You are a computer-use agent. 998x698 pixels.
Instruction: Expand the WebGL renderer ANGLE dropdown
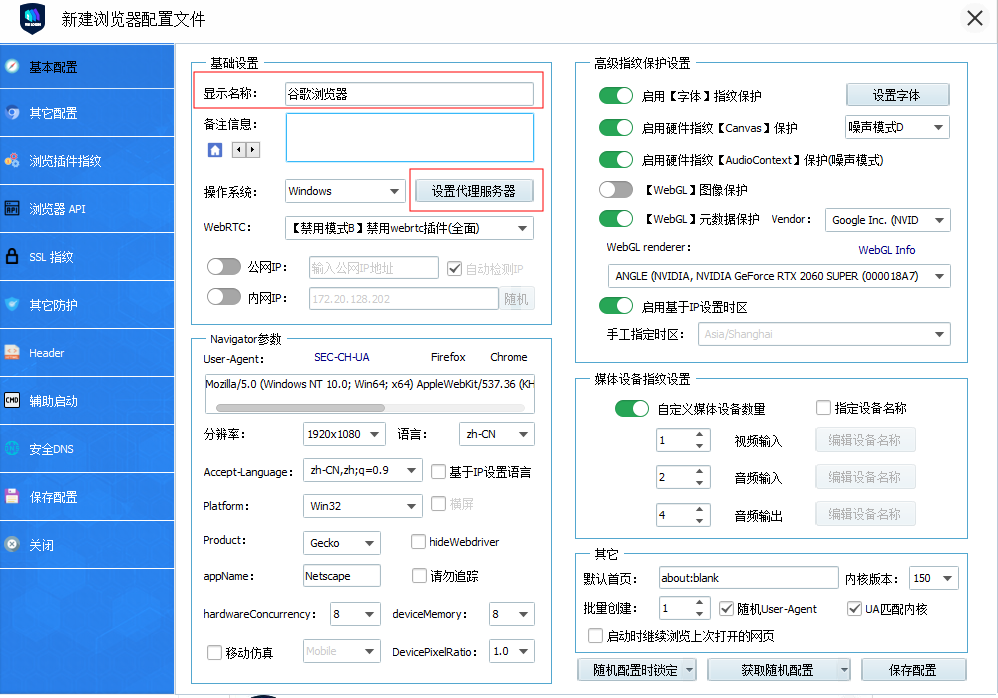point(779,276)
